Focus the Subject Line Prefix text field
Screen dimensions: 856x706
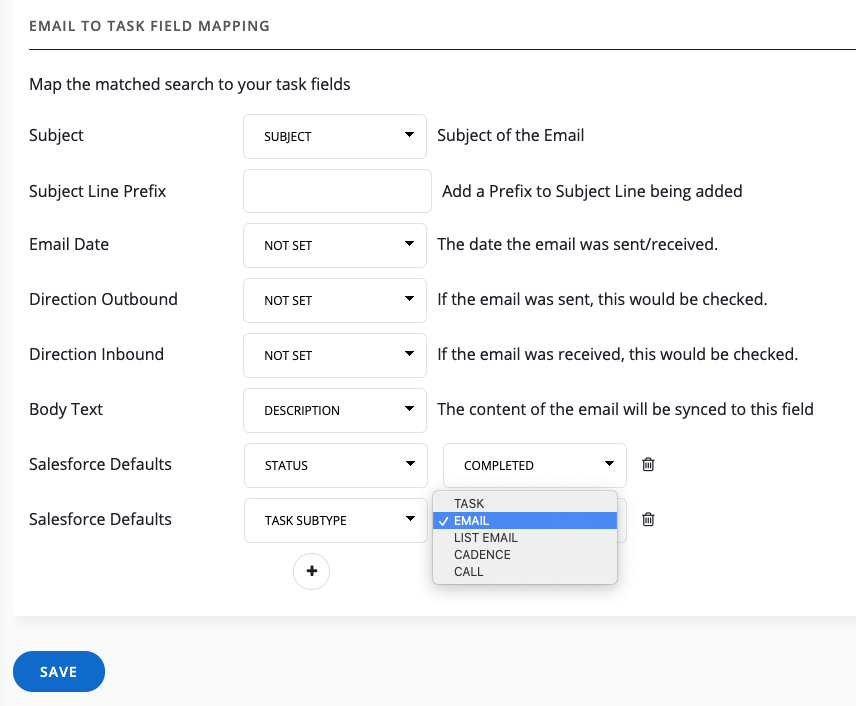337,191
